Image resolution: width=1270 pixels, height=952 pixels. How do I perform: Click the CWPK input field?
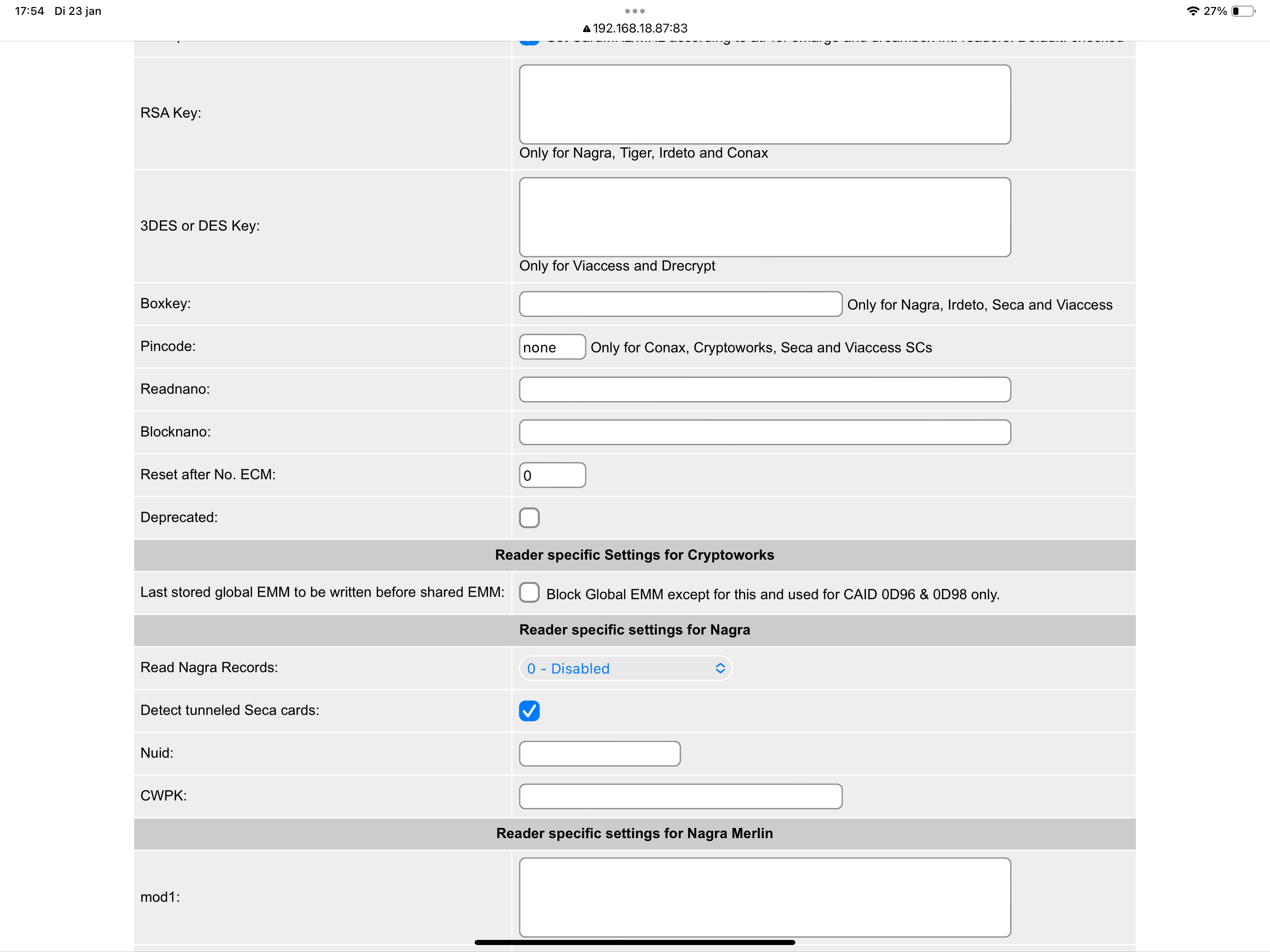pos(680,796)
